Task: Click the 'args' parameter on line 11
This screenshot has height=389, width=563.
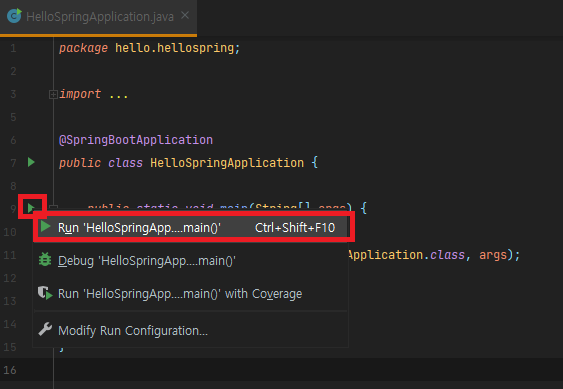Action: (x=493, y=255)
